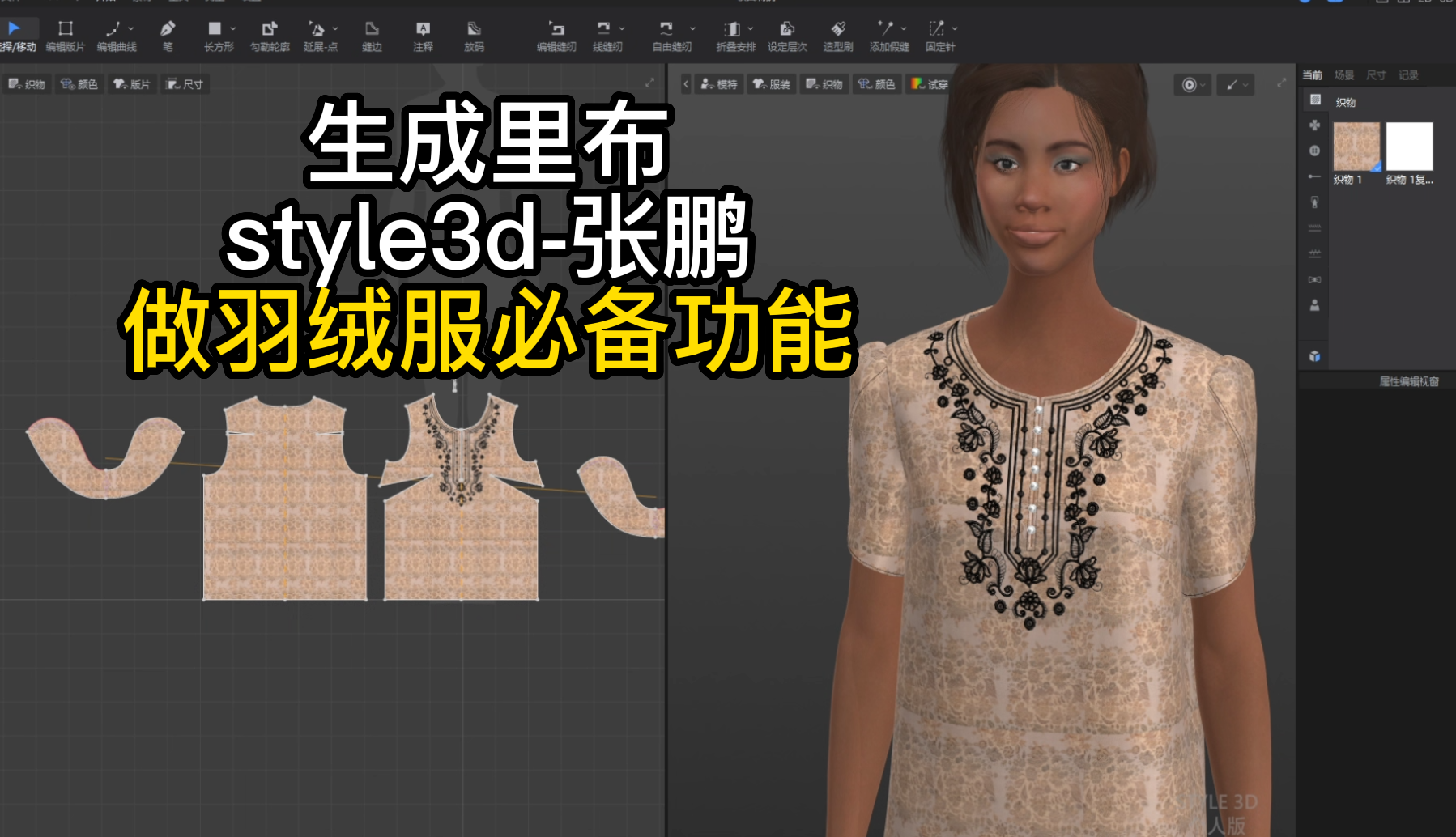Expand the 2D window with arrows icon
Viewport: 1456px width, 837px height.
649,83
